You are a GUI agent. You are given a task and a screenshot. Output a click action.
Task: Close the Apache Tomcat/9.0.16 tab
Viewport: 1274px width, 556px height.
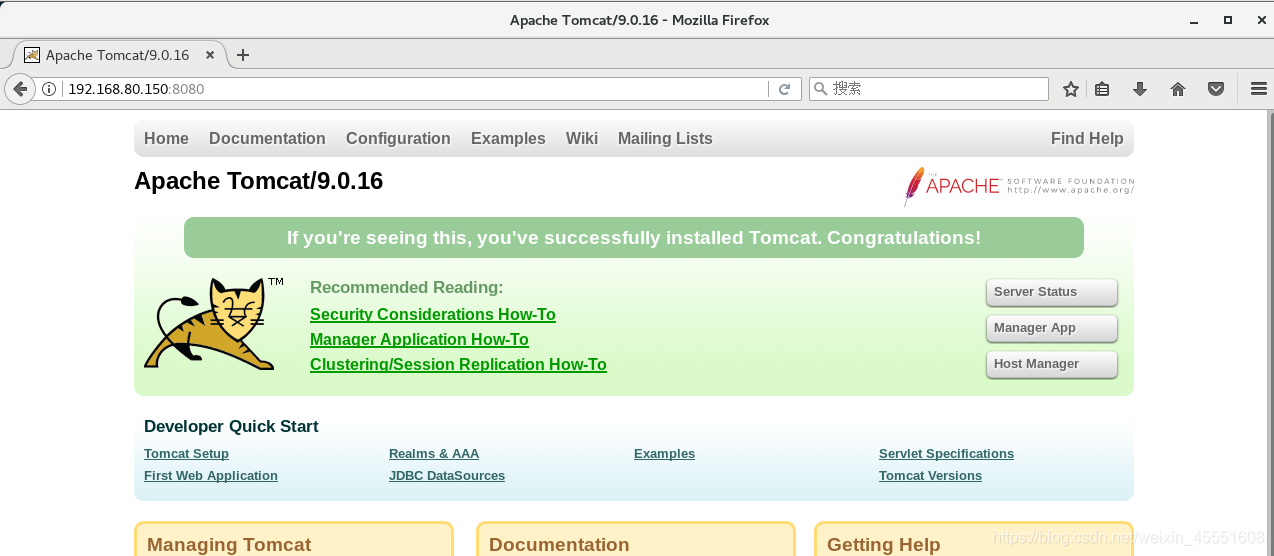pos(210,55)
